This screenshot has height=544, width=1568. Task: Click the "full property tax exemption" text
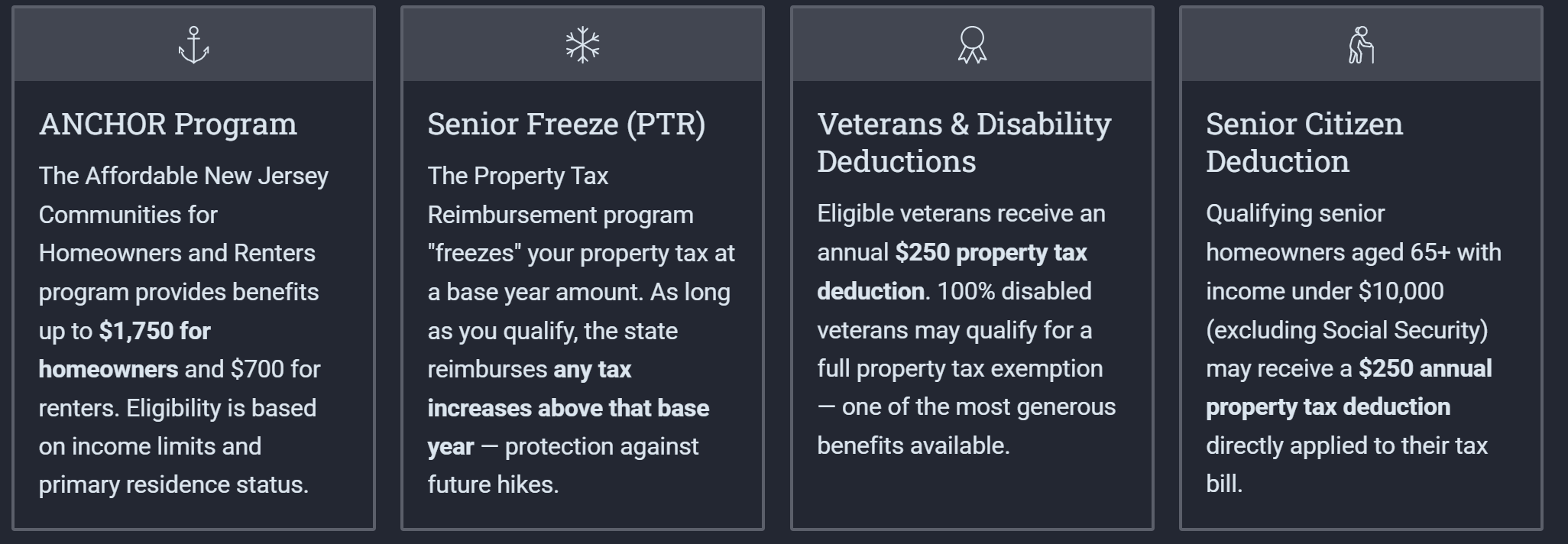pyautogui.click(x=960, y=369)
